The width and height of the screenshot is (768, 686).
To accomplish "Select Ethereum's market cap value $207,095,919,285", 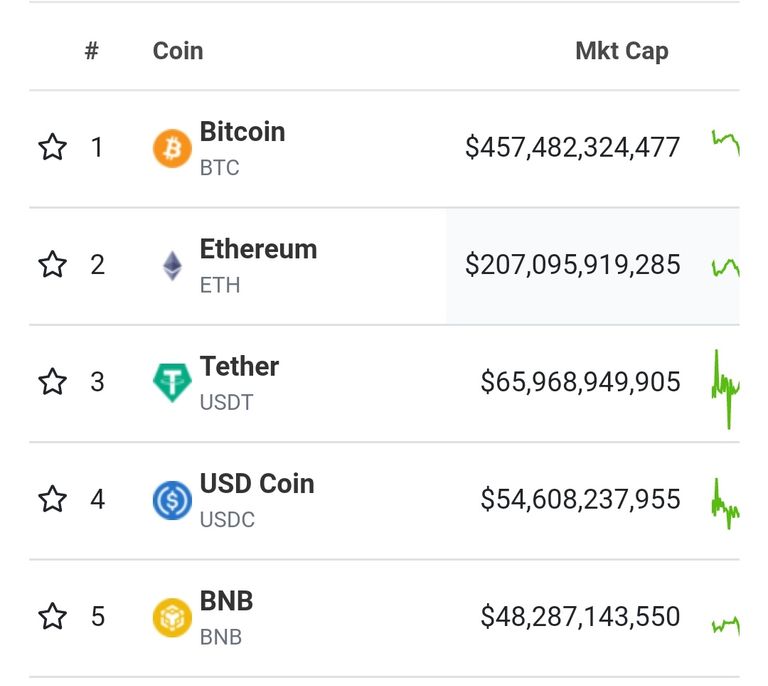I will 573,265.
